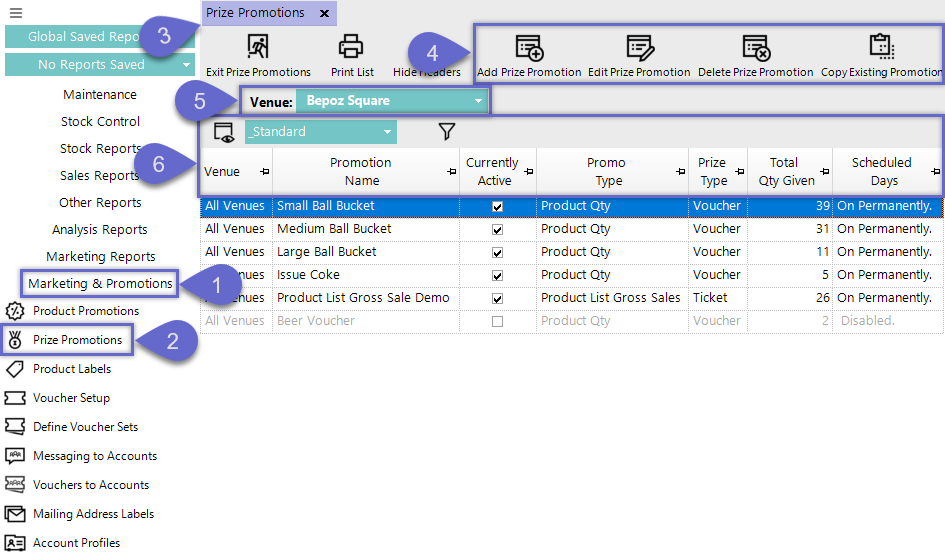Toggle Currently Active for Issue Coke
Image resolution: width=945 pixels, height=555 pixels.
point(497,275)
